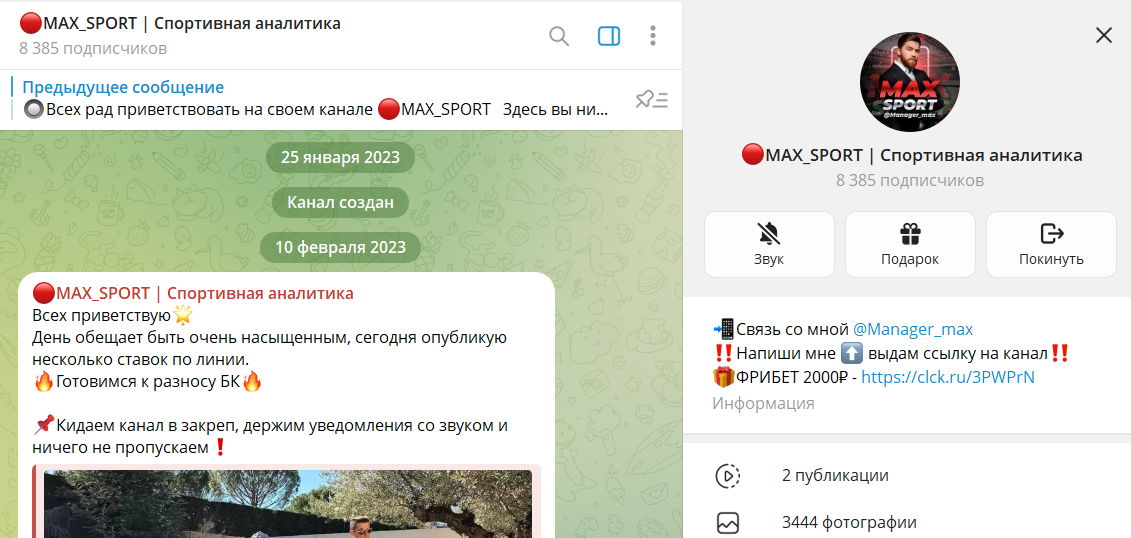The image size is (1131, 538).
Task: Click the 8 385 подписчиков count in header
Action: [93, 48]
